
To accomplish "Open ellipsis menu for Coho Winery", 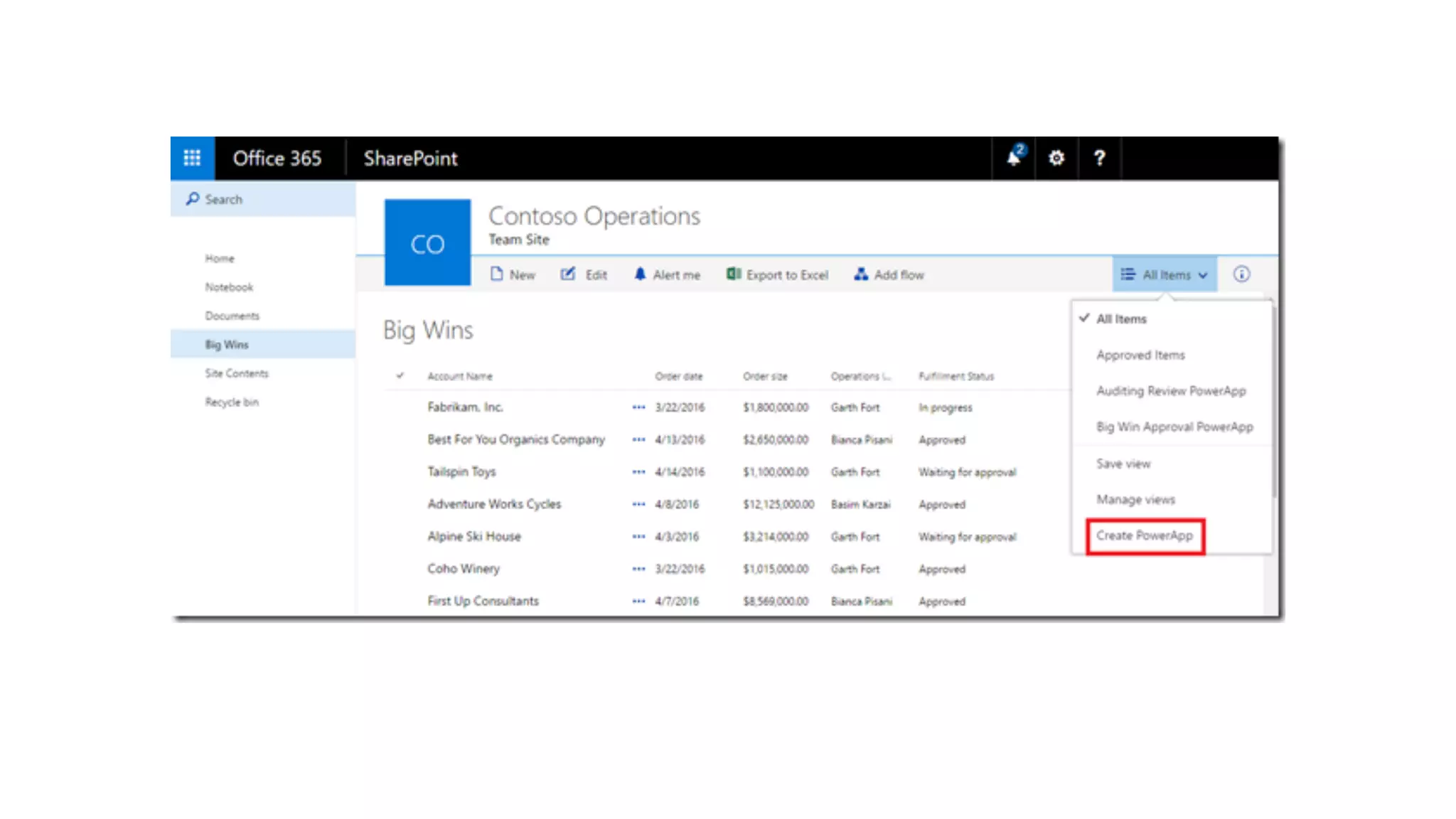I will [x=638, y=569].
